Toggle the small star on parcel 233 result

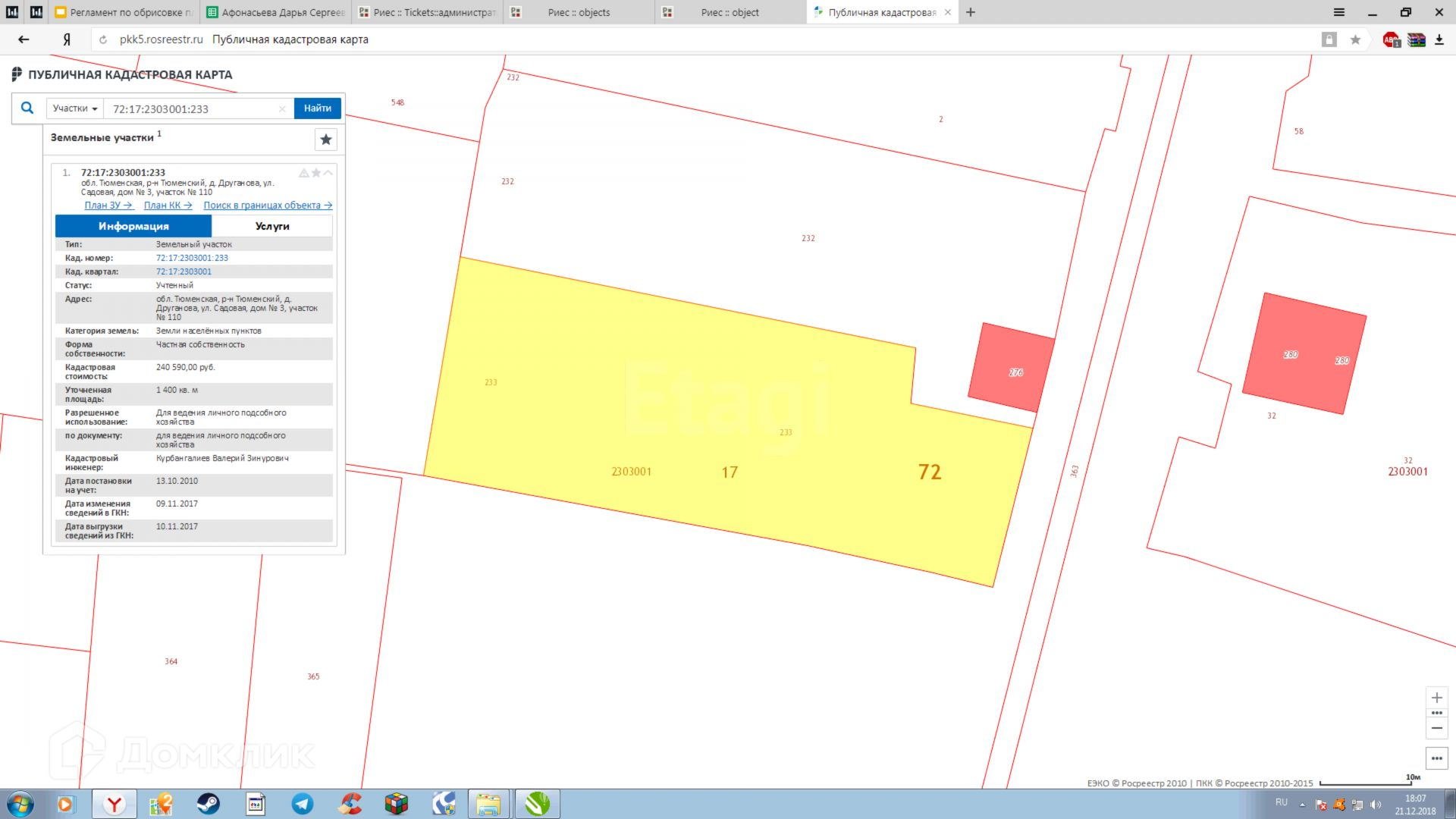316,173
